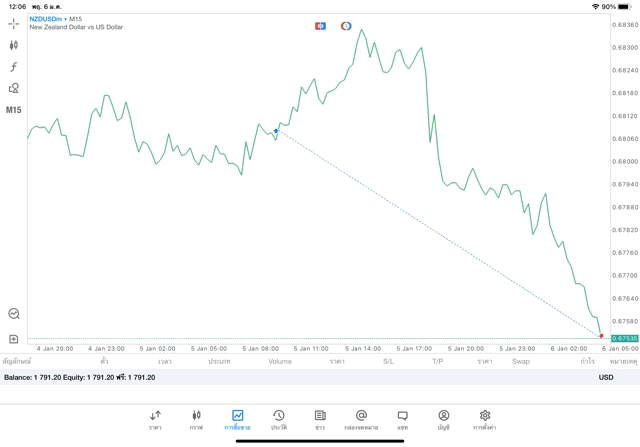The width and height of the screenshot is (640, 447).
Task: Switch to the ราคา (Quotes) tab
Action: (155, 420)
